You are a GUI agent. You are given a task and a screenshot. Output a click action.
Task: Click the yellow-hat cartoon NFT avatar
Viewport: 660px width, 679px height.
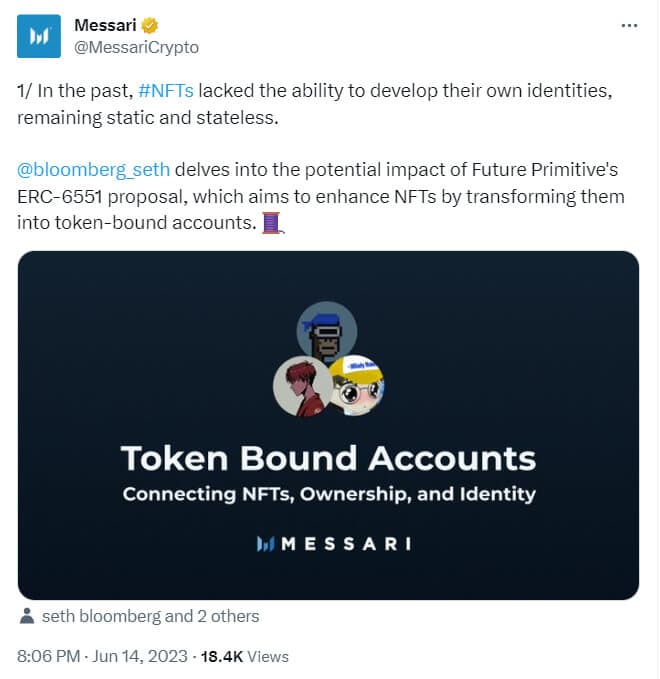click(x=356, y=385)
